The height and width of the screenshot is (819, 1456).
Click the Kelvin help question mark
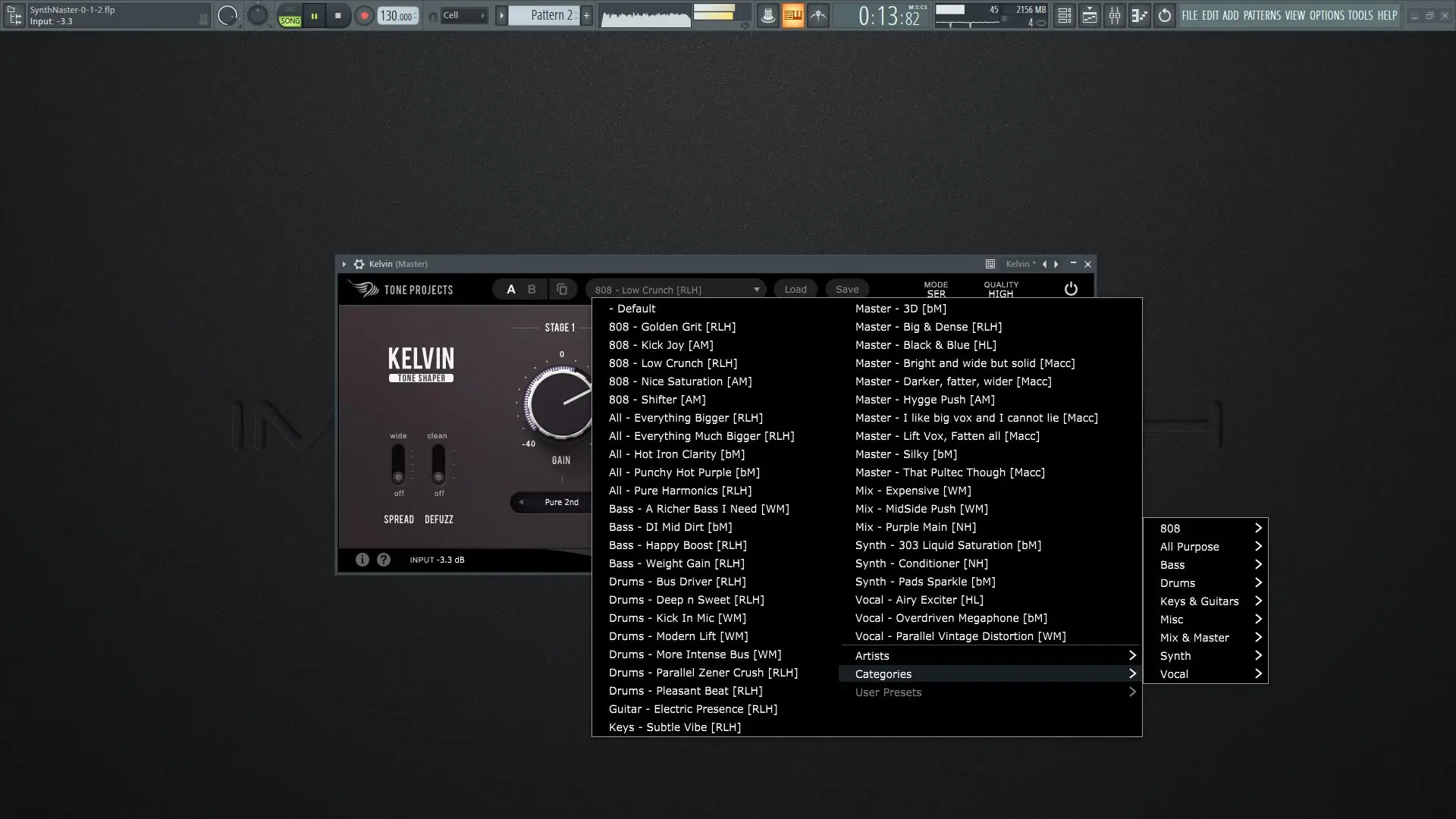[384, 560]
